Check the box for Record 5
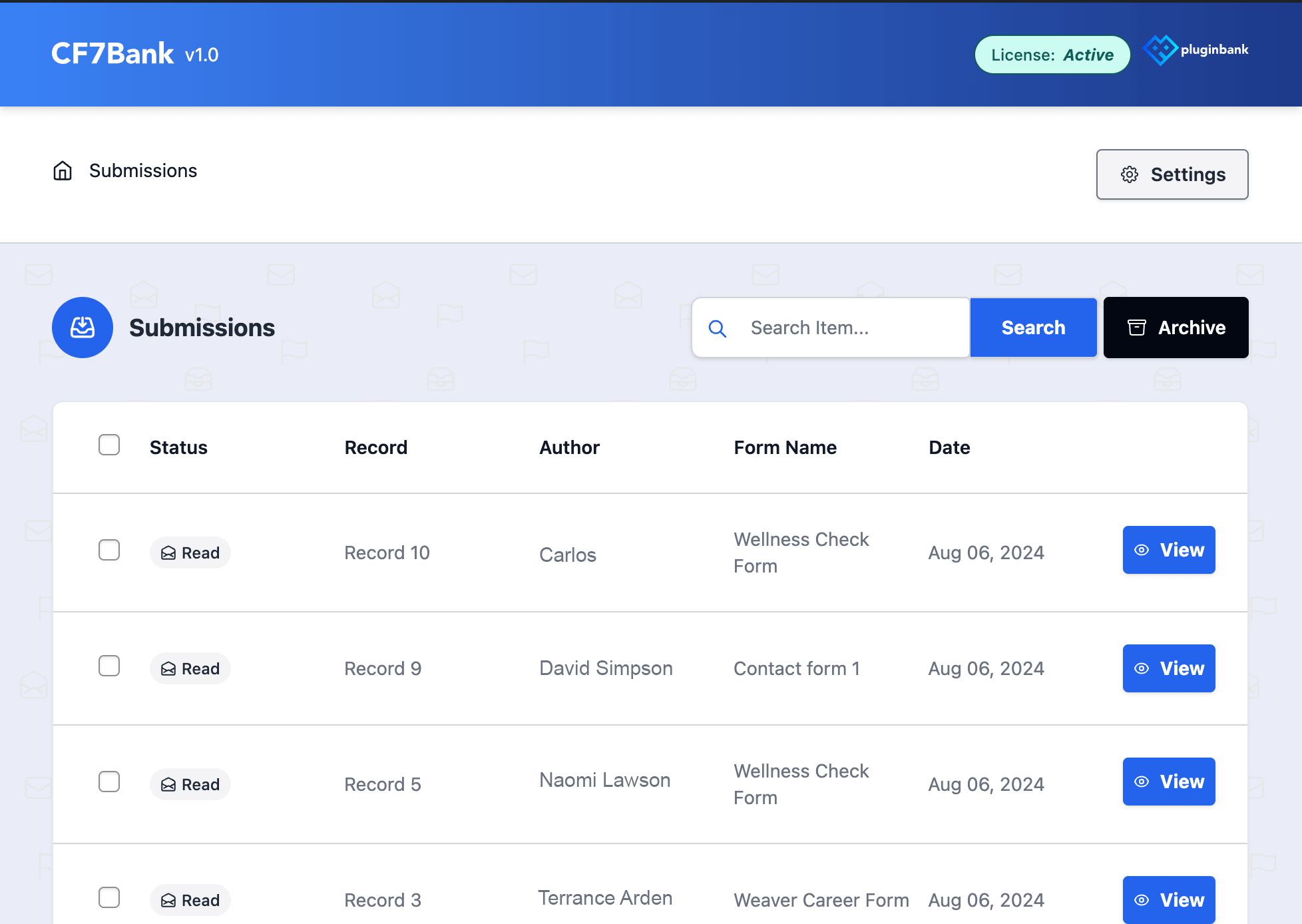 tap(109, 782)
